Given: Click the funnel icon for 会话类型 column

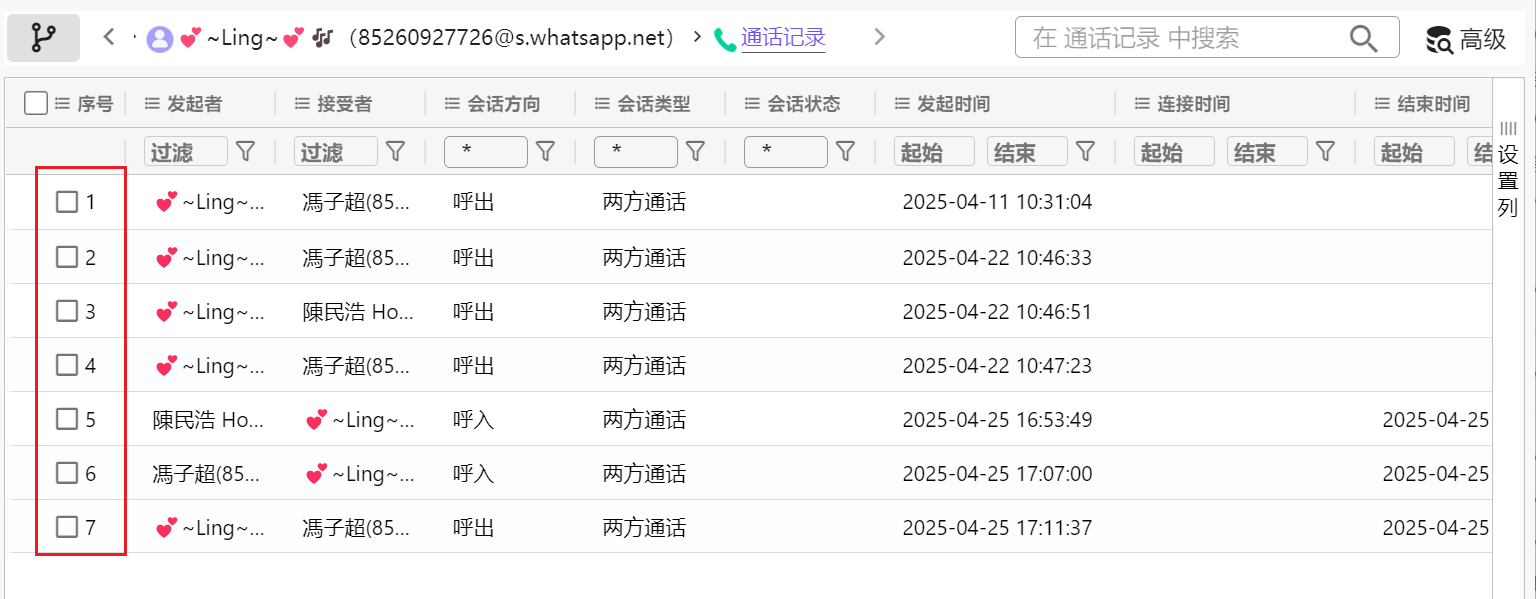Looking at the screenshot, I should [695, 151].
